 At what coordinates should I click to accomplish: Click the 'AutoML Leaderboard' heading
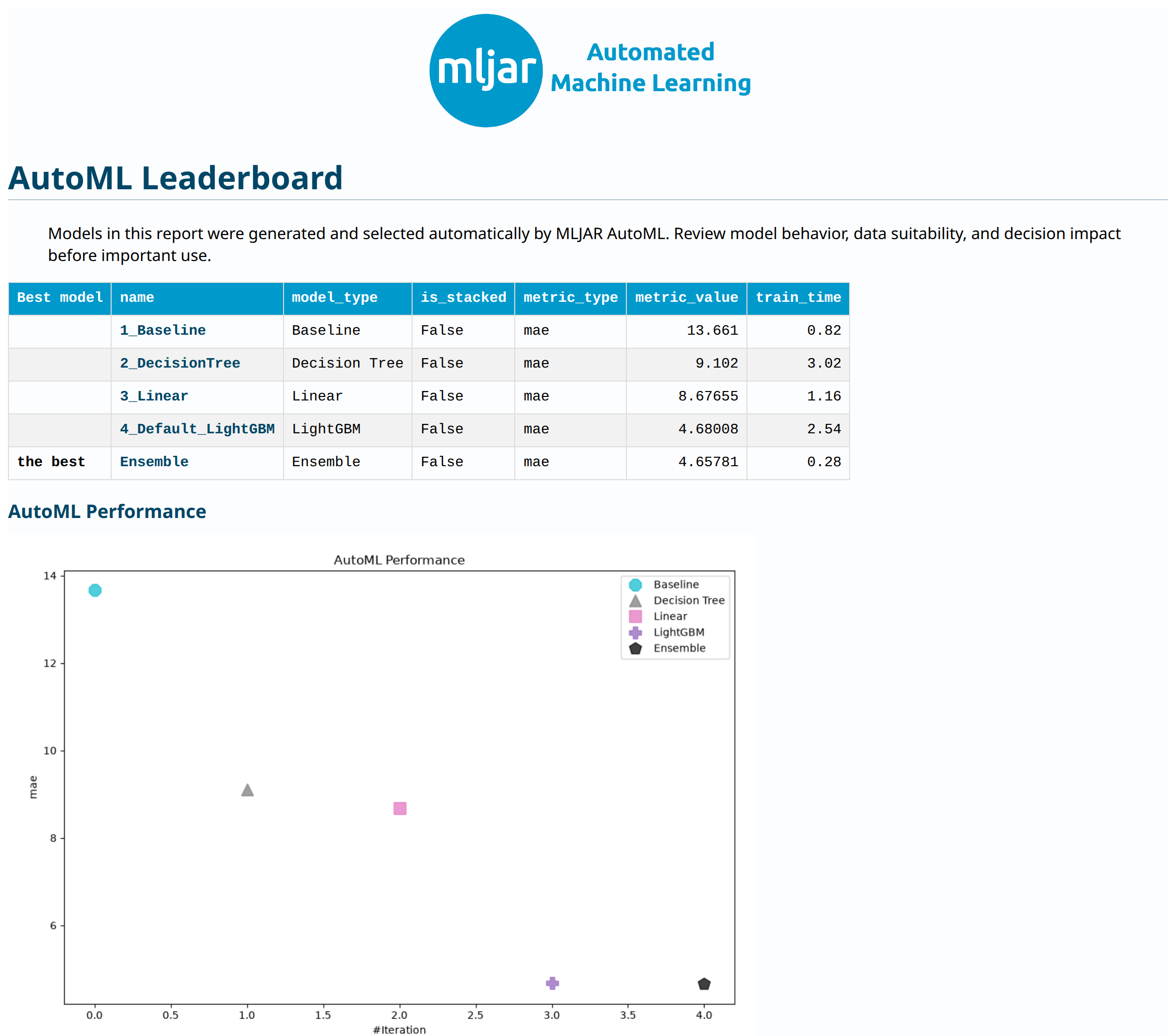(x=175, y=178)
